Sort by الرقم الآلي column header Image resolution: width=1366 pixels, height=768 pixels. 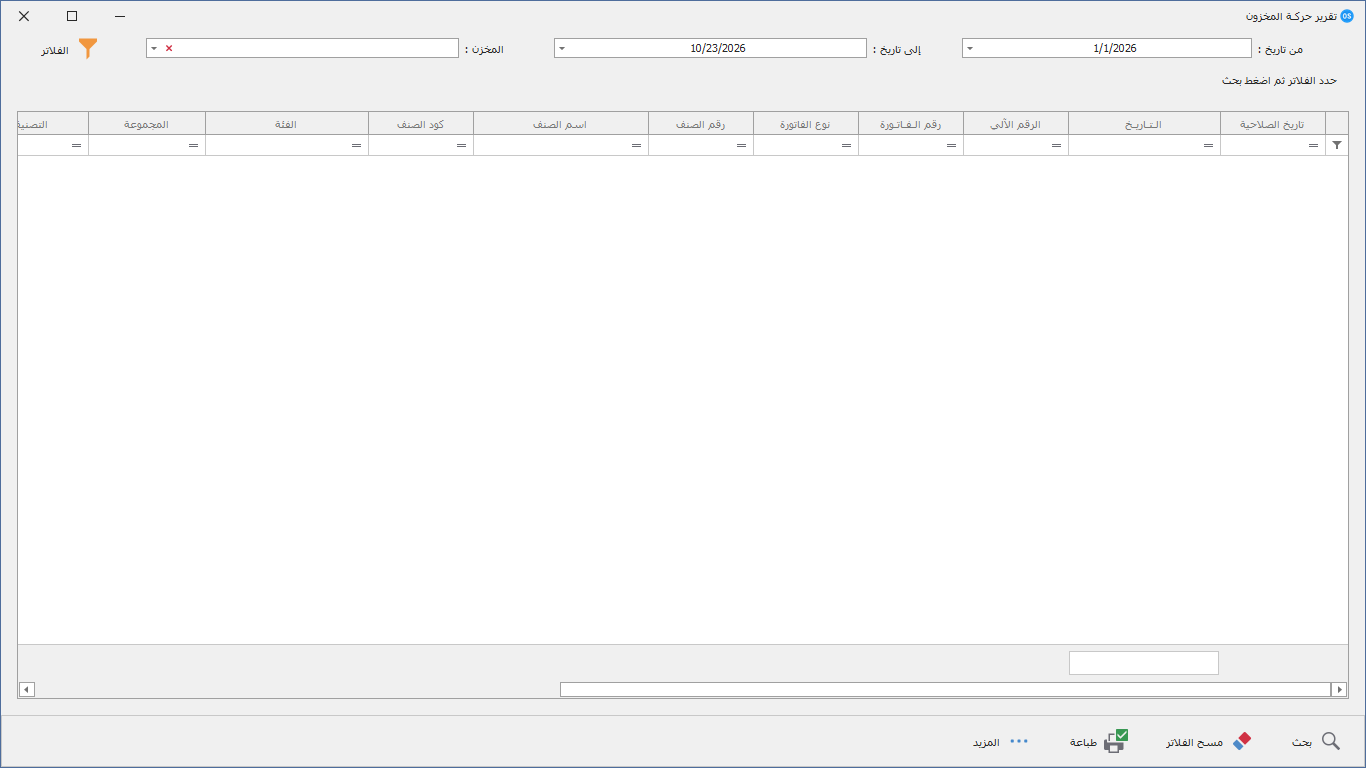(1016, 124)
